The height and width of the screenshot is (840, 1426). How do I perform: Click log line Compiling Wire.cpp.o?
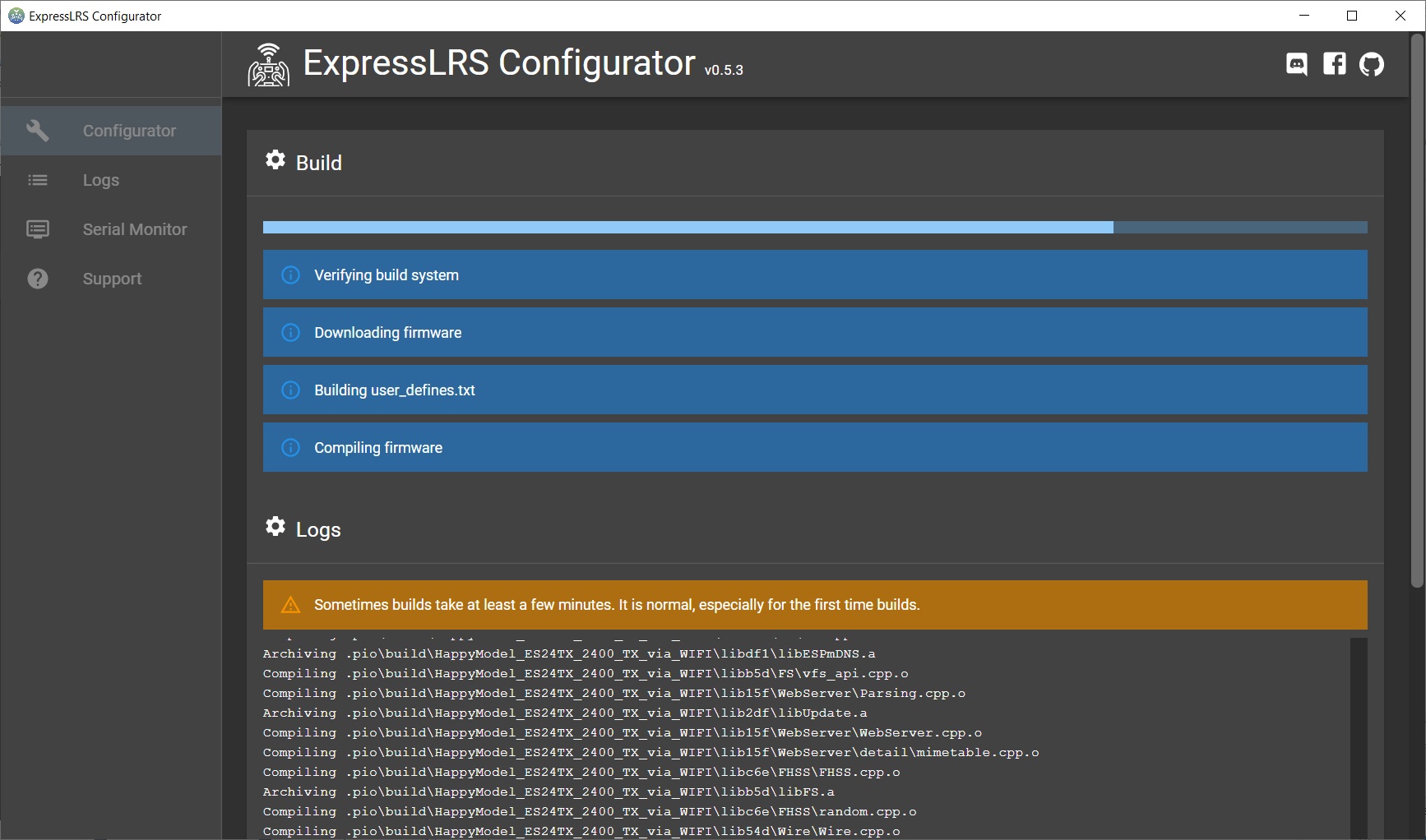click(x=581, y=832)
